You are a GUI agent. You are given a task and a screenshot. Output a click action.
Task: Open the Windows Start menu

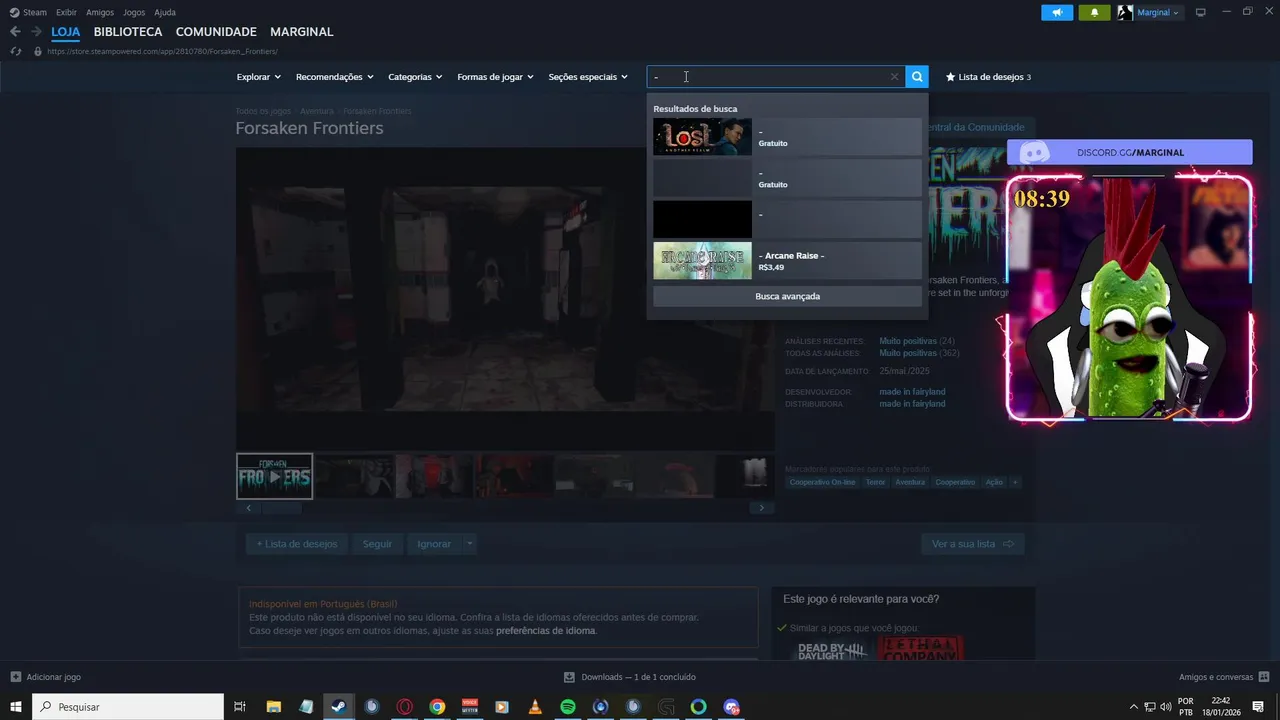click(16, 707)
